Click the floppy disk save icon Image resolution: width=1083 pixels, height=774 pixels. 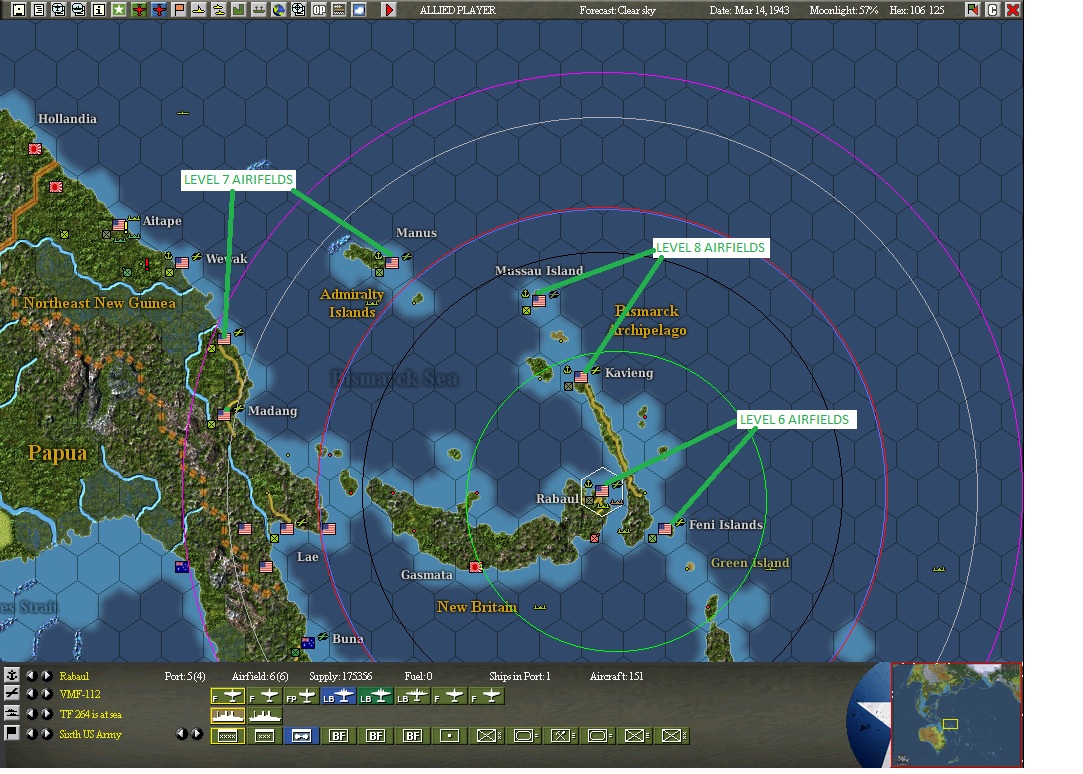tap(19, 10)
